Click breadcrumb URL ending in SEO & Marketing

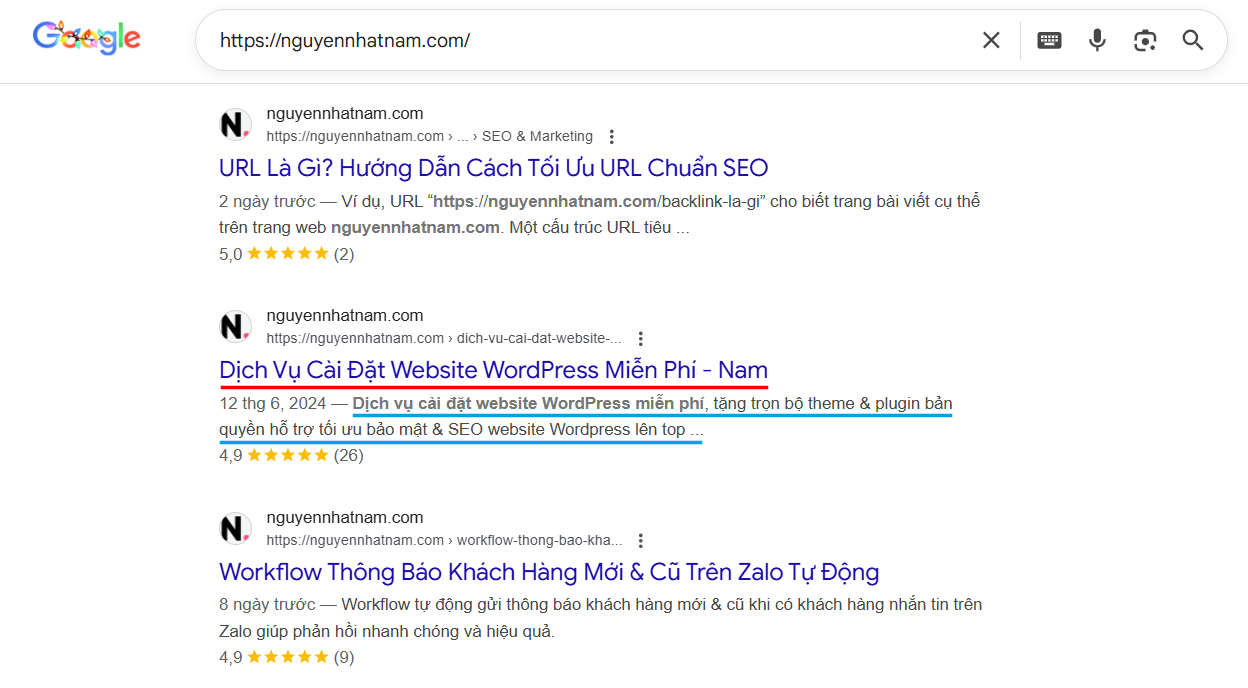[430, 137]
